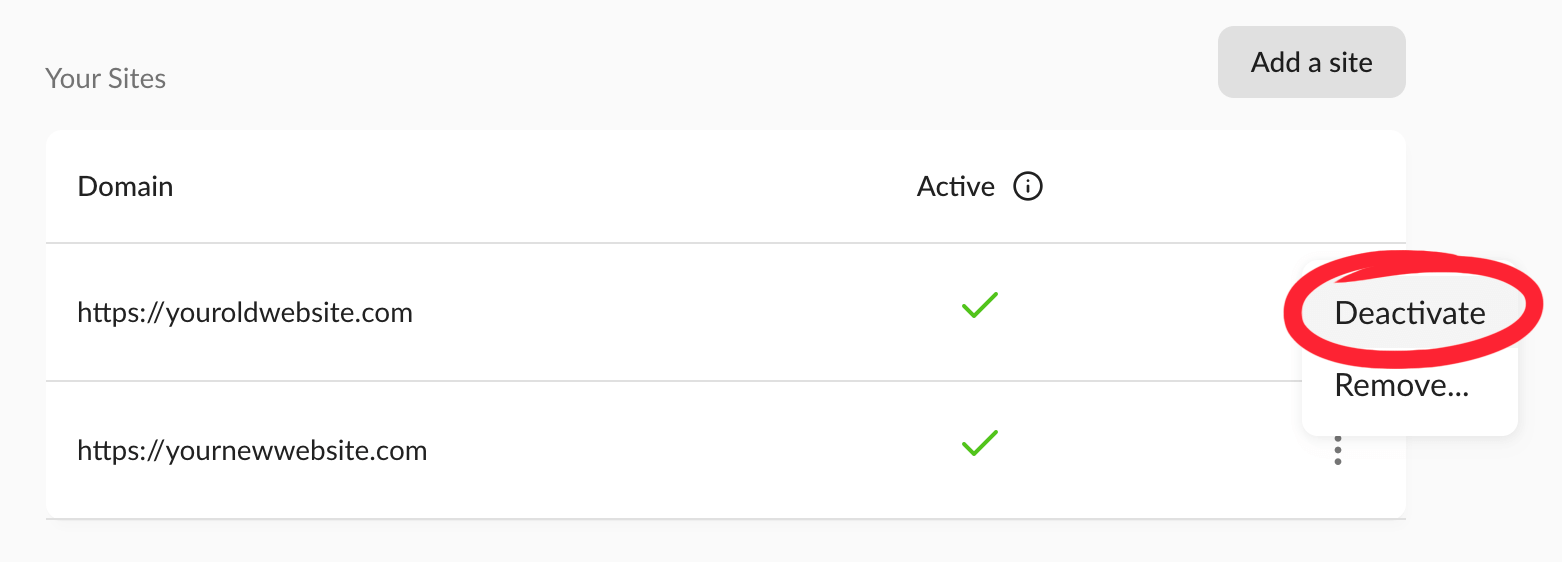Open the https://yournewwebsite.com domain link
Image resolution: width=1562 pixels, height=562 pixels.
click(x=252, y=451)
